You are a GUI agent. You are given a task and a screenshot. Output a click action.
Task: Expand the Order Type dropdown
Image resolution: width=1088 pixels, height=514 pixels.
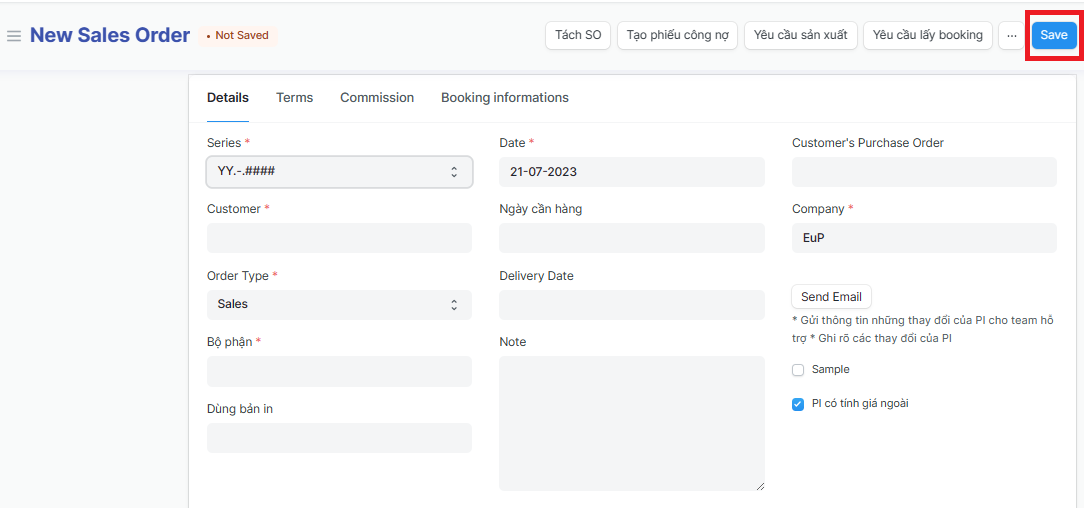pyautogui.click(x=339, y=305)
